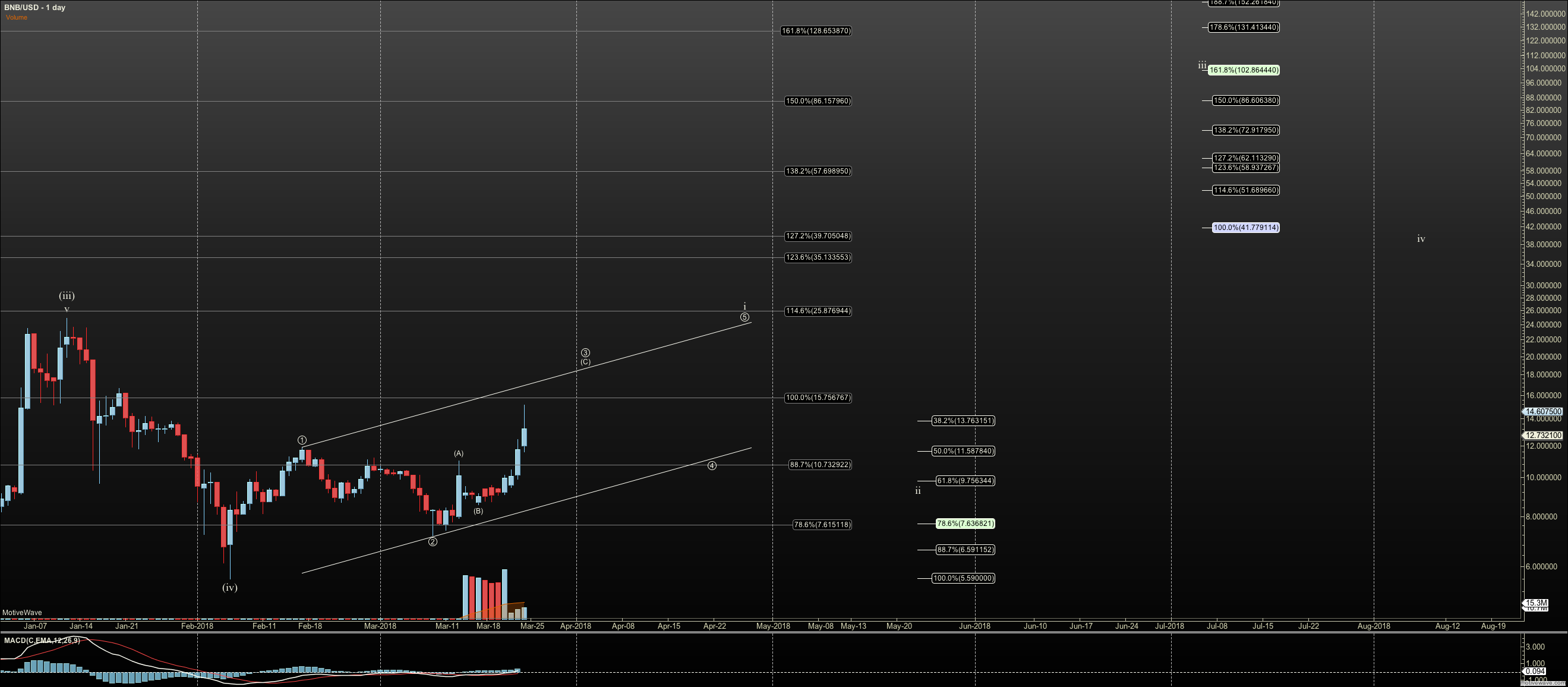
Task: Click the BNB/USD - 1 day title
Action: click(34, 7)
